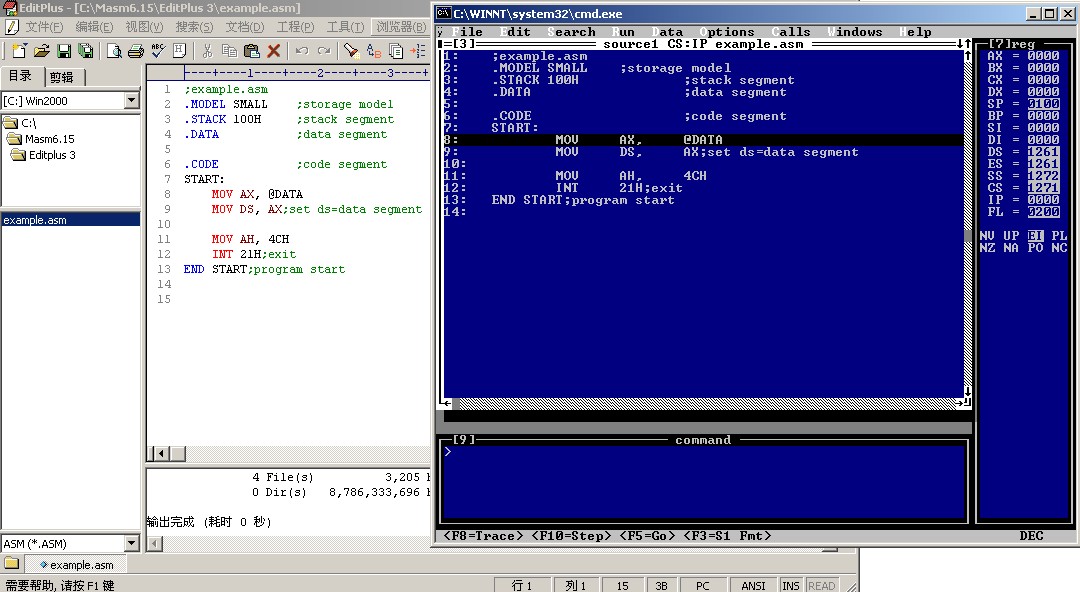Click the EditPlus title bar app icon

pos(10,8)
